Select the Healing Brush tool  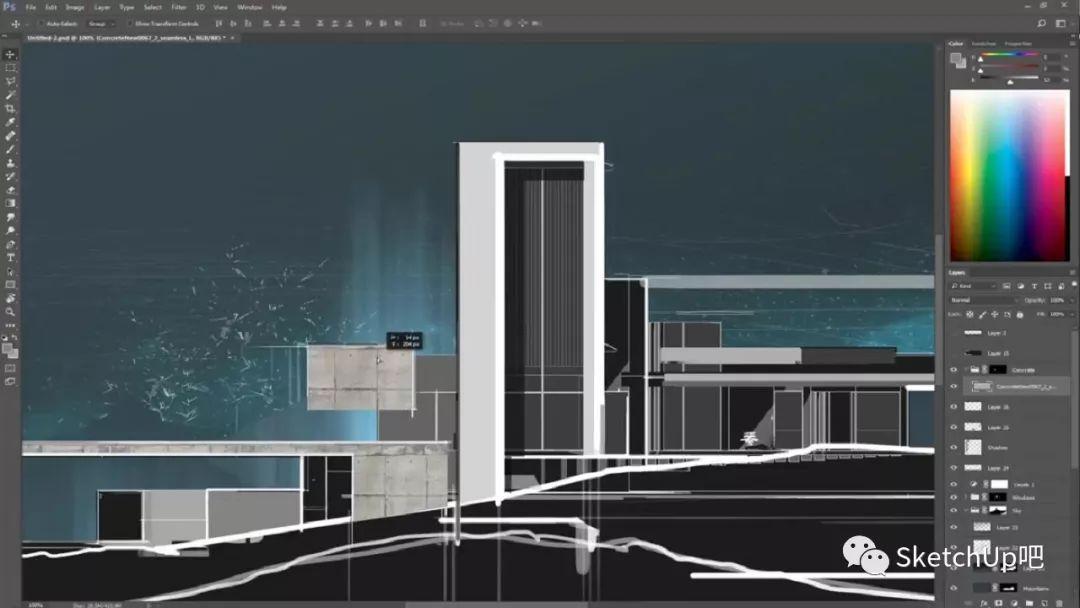click(10, 136)
